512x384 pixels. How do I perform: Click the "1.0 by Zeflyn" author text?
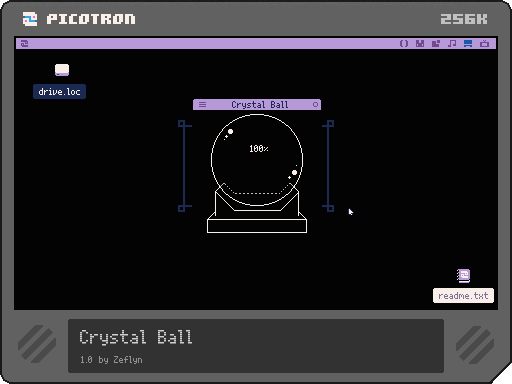[111, 360]
